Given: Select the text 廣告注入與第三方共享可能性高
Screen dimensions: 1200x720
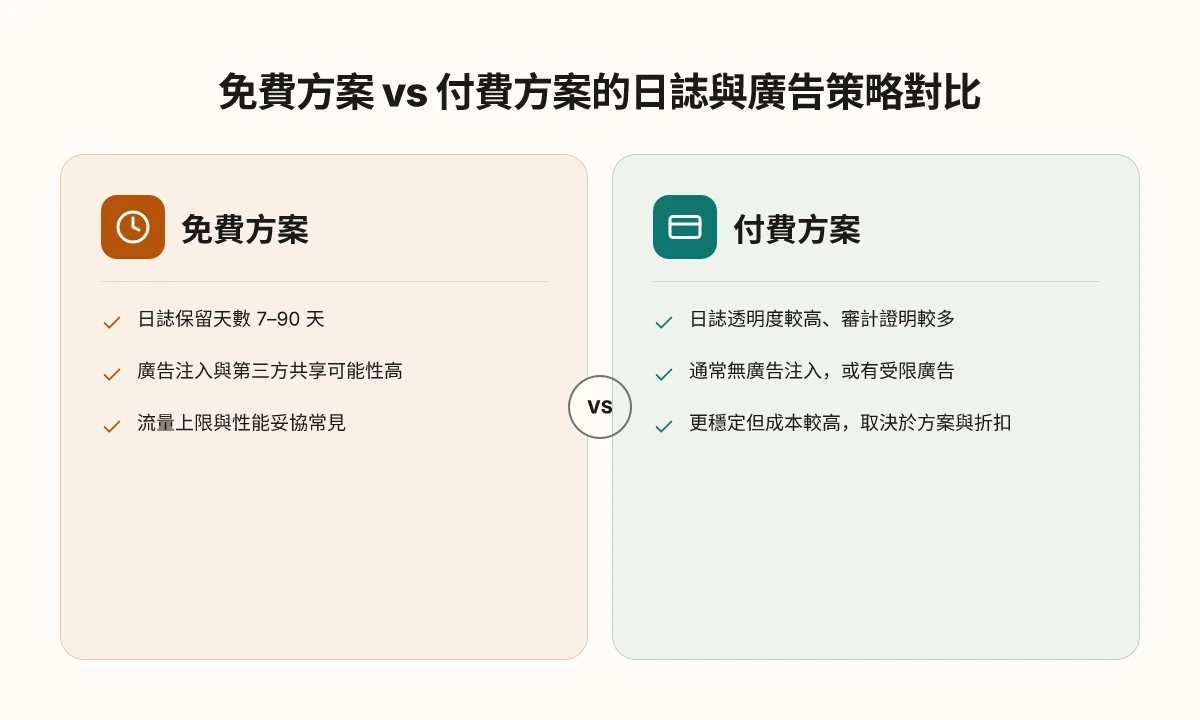Looking at the screenshot, I should pyautogui.click(x=270, y=371).
